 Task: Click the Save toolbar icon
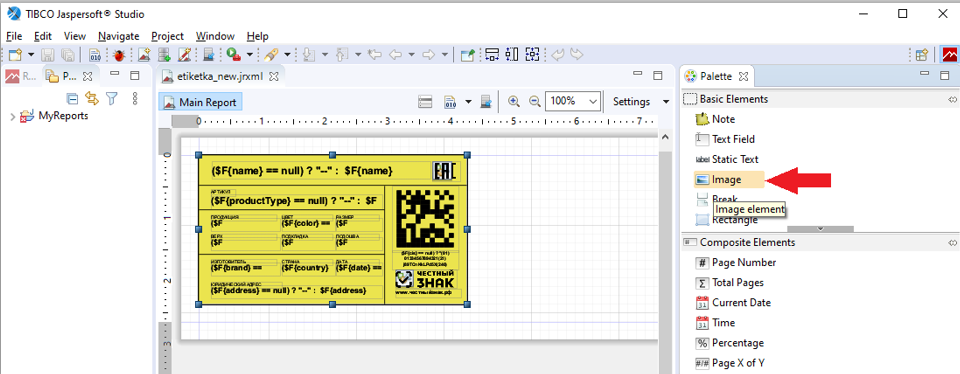(48, 55)
